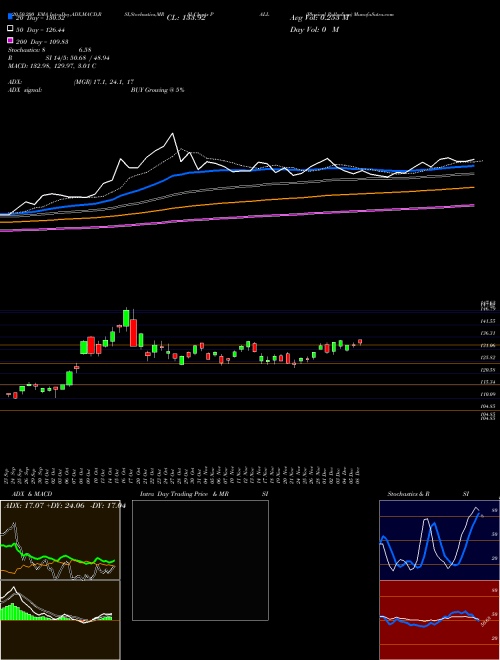Click the Avg Vol text
The height and width of the screenshot is (660, 500).
click(320, 18)
